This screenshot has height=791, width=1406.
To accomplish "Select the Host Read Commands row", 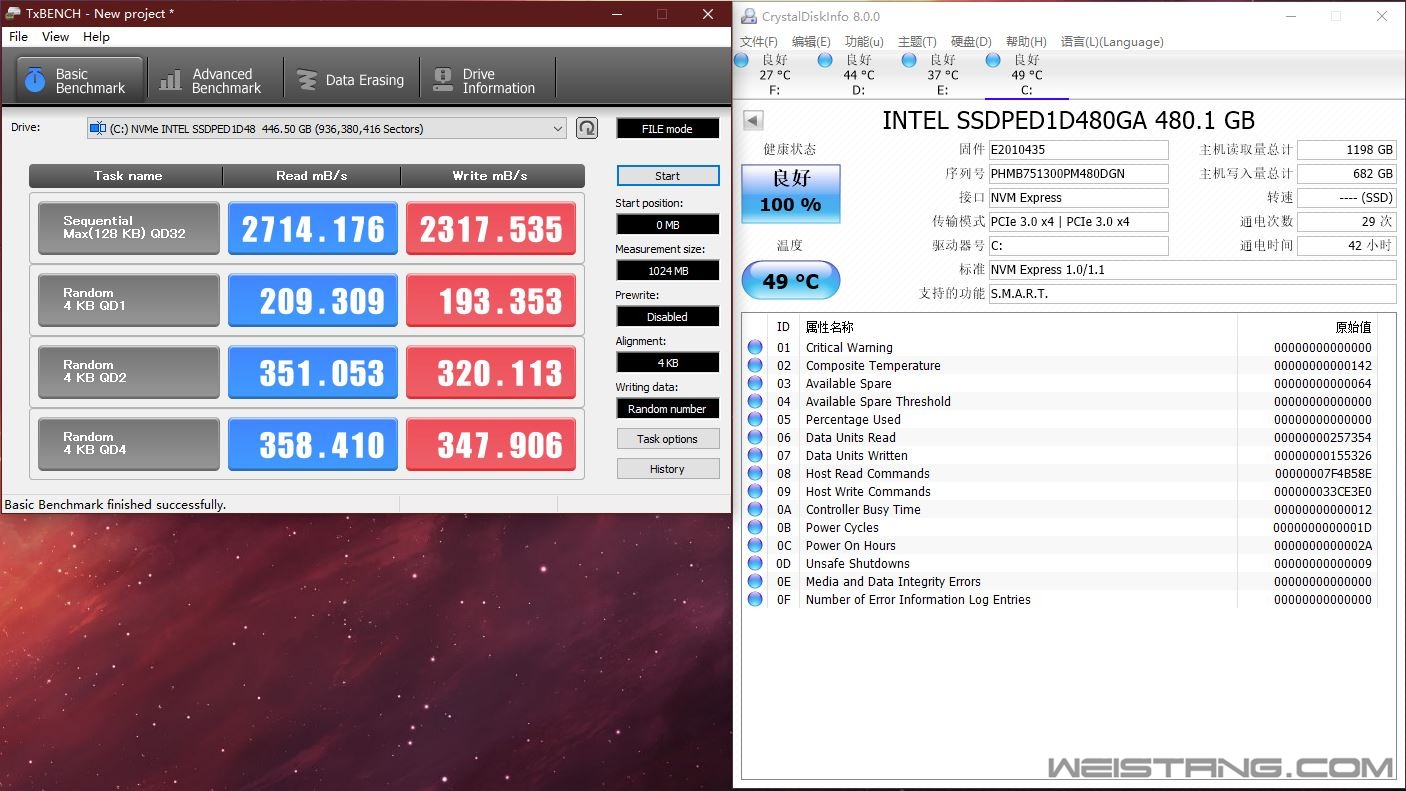I will tap(1060, 474).
